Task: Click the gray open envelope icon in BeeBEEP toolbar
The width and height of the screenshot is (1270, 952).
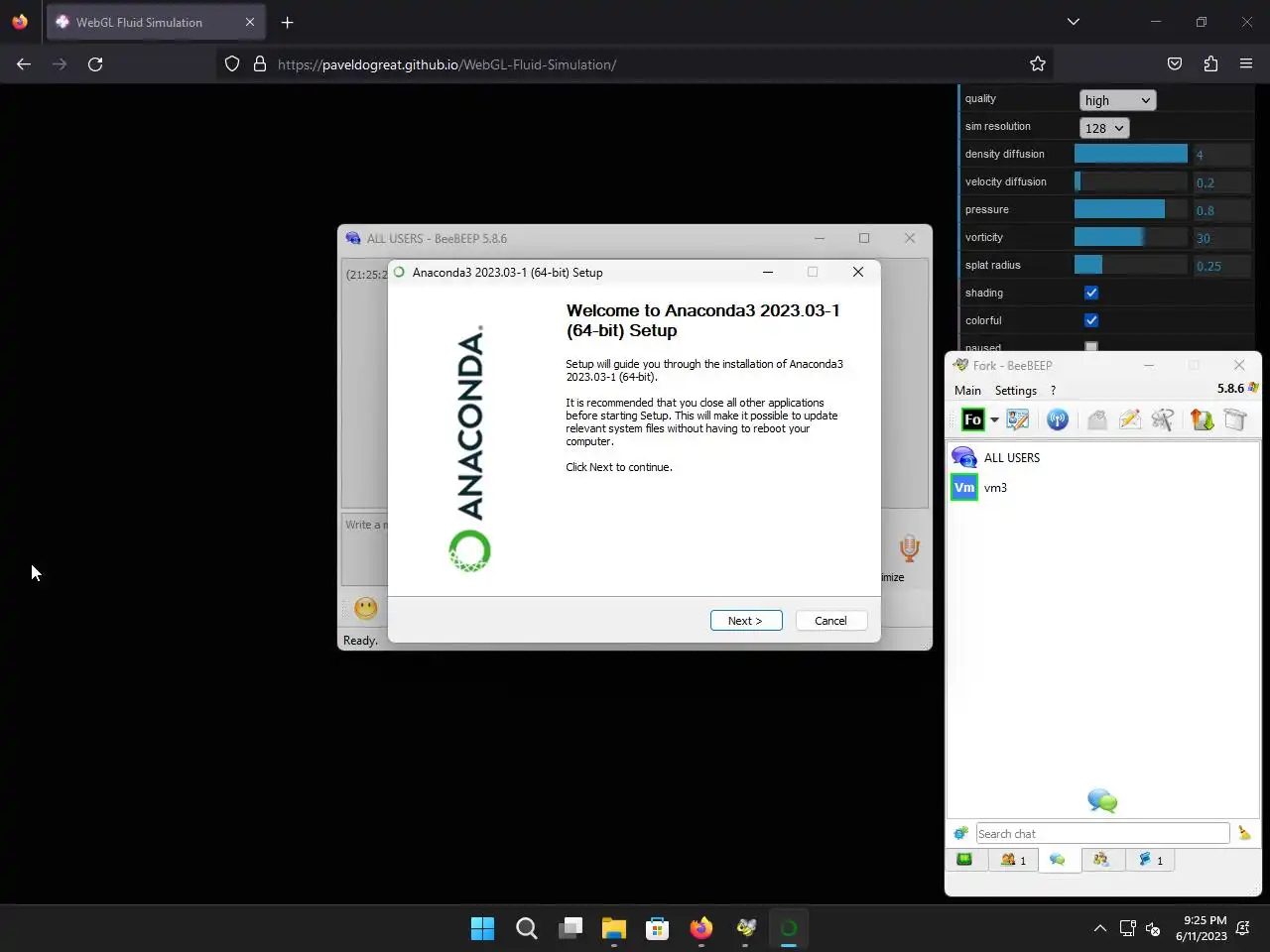Action: pos(1096,419)
